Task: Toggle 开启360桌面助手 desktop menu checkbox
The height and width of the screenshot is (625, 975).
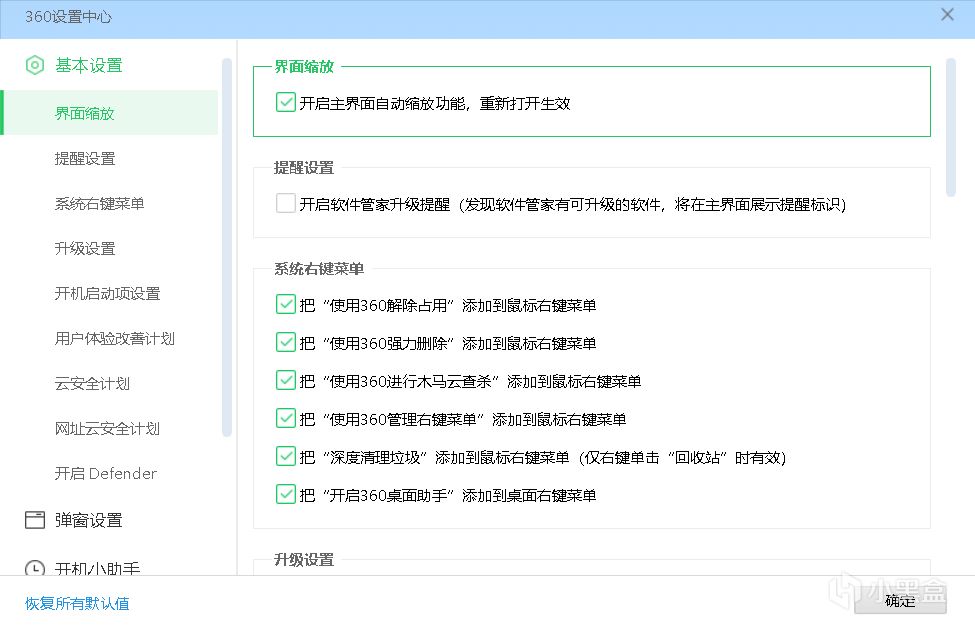Action: click(x=285, y=494)
